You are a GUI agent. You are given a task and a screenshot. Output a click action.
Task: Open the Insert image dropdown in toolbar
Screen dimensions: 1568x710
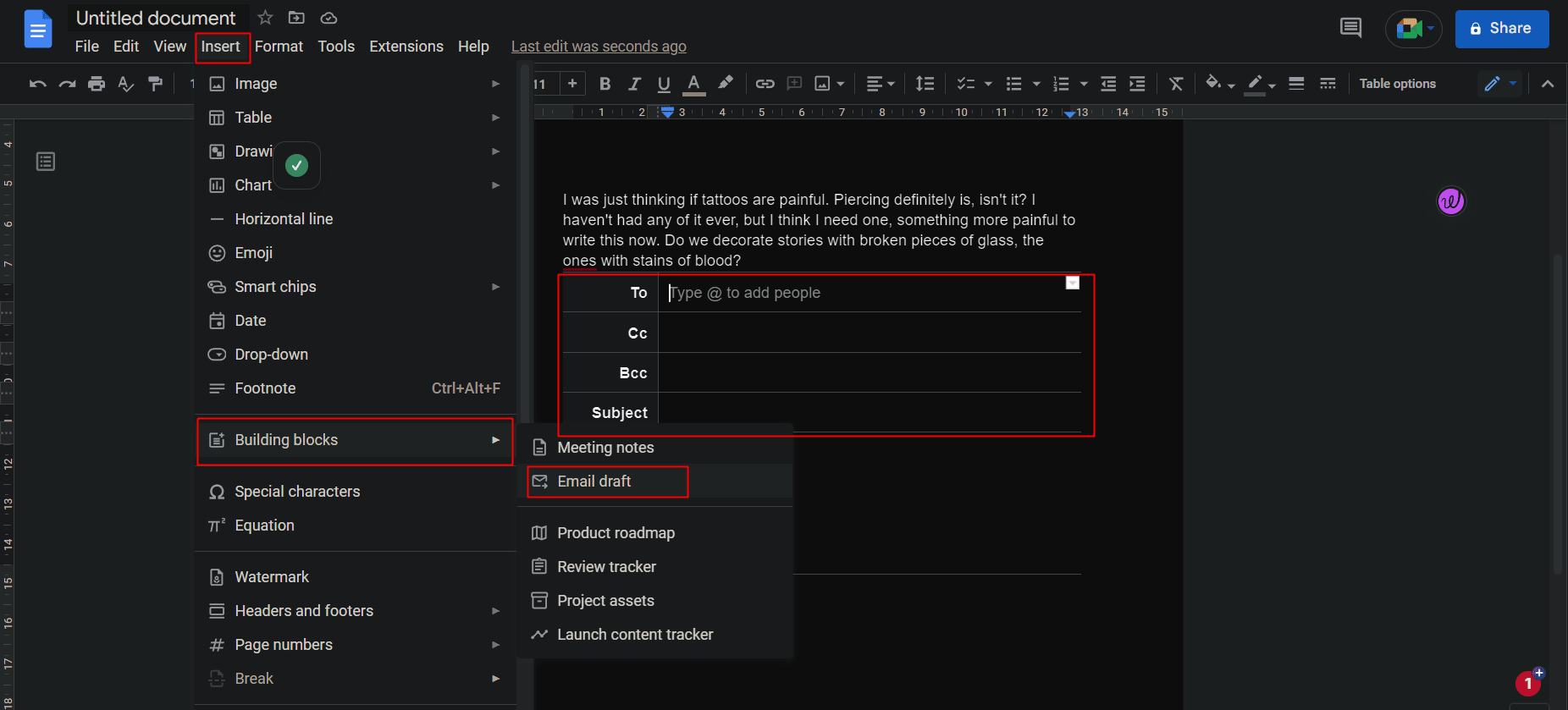pos(830,84)
